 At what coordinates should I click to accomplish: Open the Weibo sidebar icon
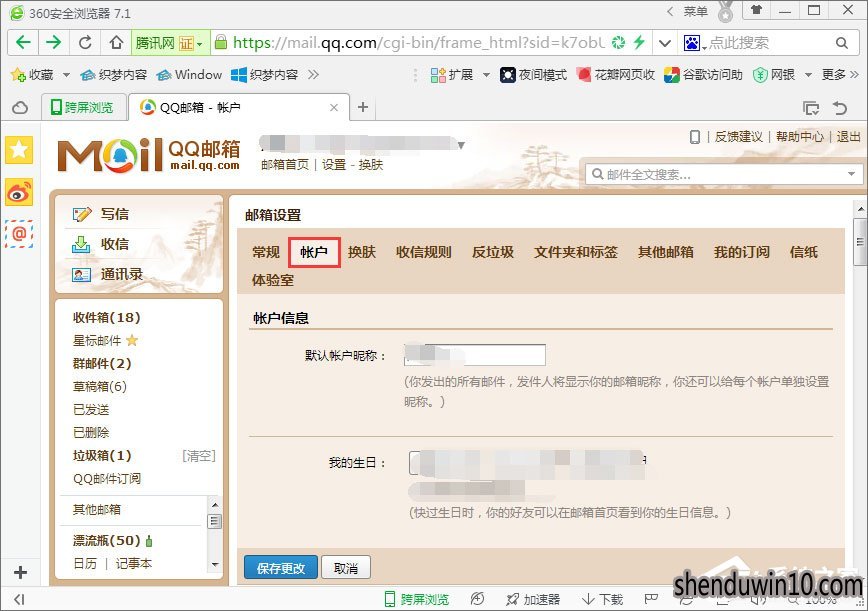(19, 192)
